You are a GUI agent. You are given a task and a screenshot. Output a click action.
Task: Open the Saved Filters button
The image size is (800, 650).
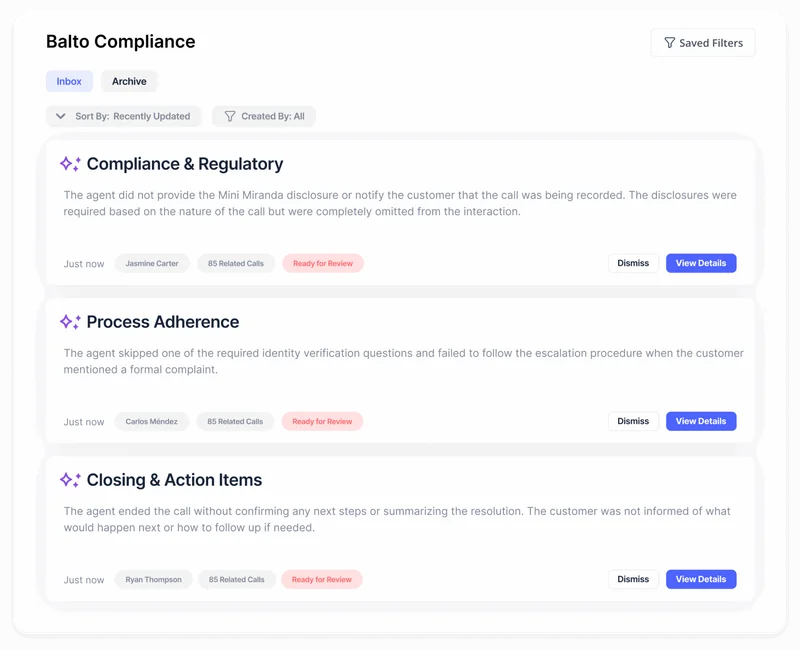point(703,43)
